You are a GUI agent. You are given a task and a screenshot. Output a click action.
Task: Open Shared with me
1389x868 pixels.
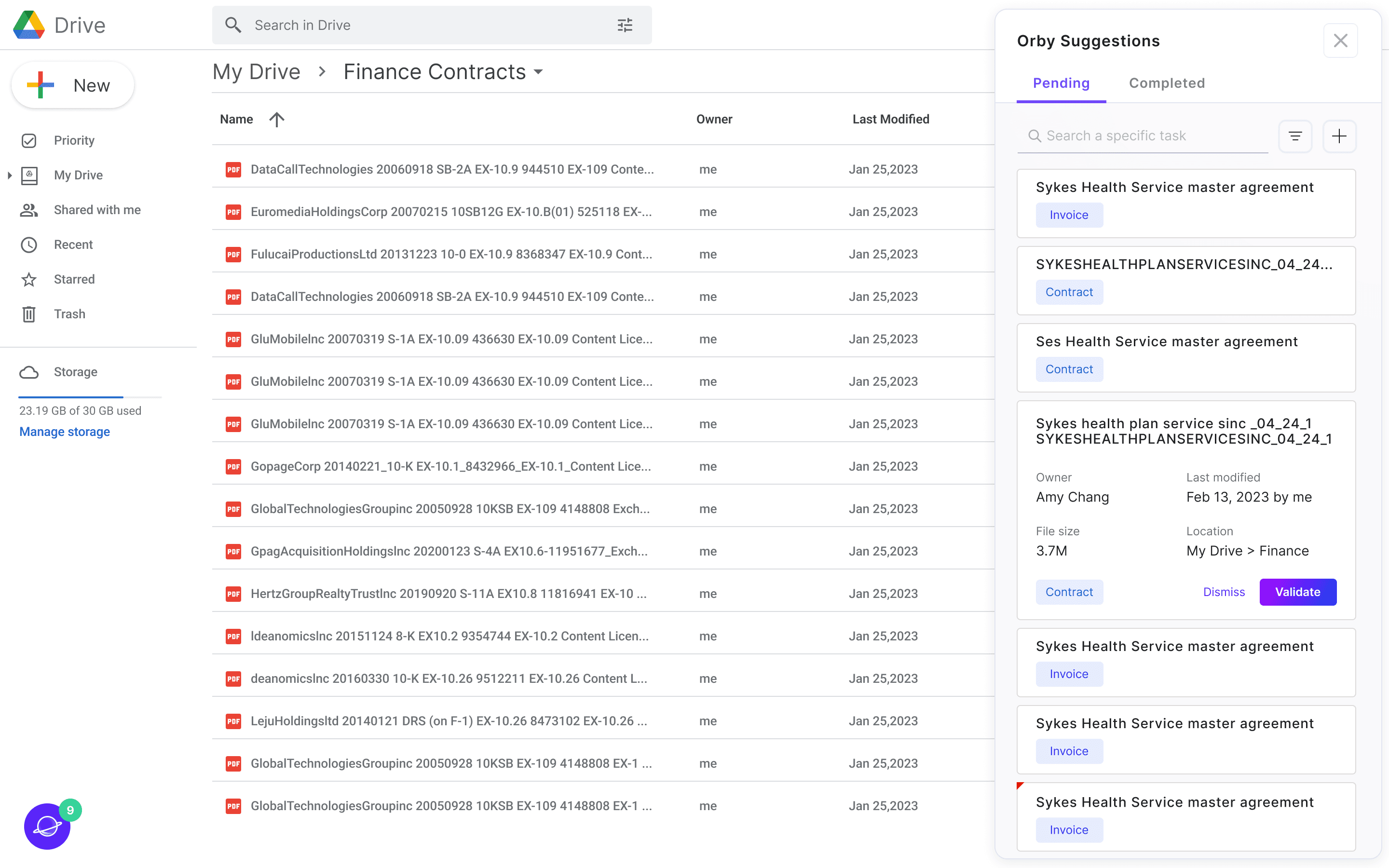(x=97, y=210)
